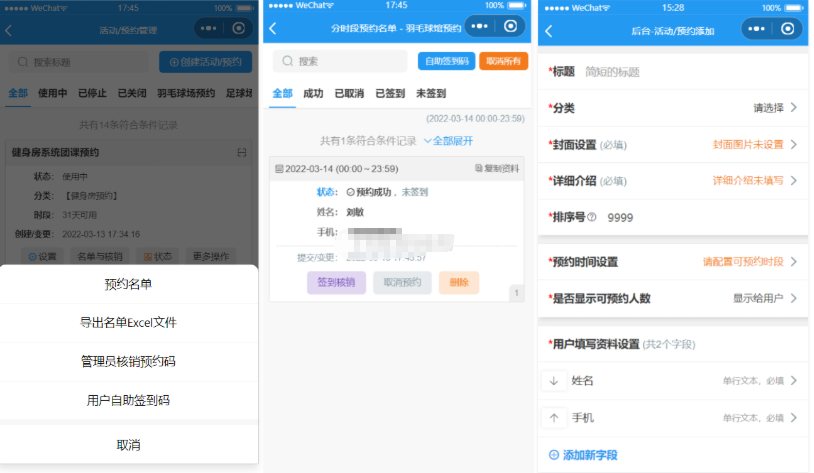Select 用户自助签到码
This screenshot has height=473, width=814.
128,400
